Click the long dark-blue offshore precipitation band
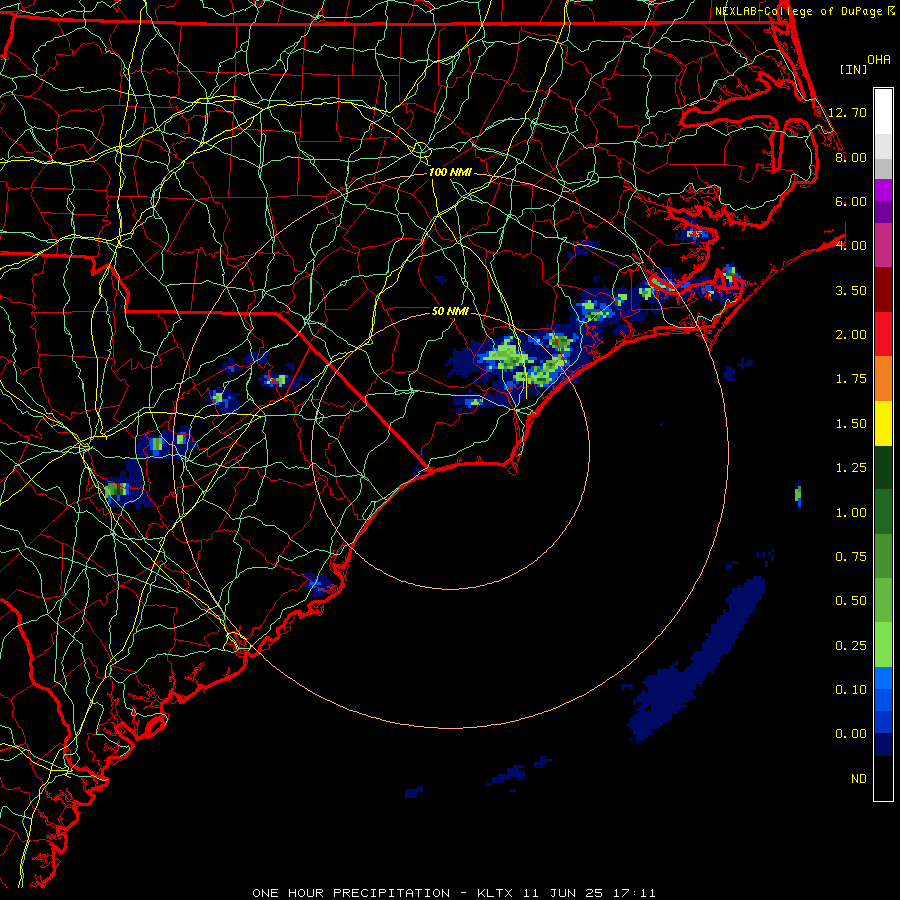The width and height of the screenshot is (900, 900). [x=697, y=660]
